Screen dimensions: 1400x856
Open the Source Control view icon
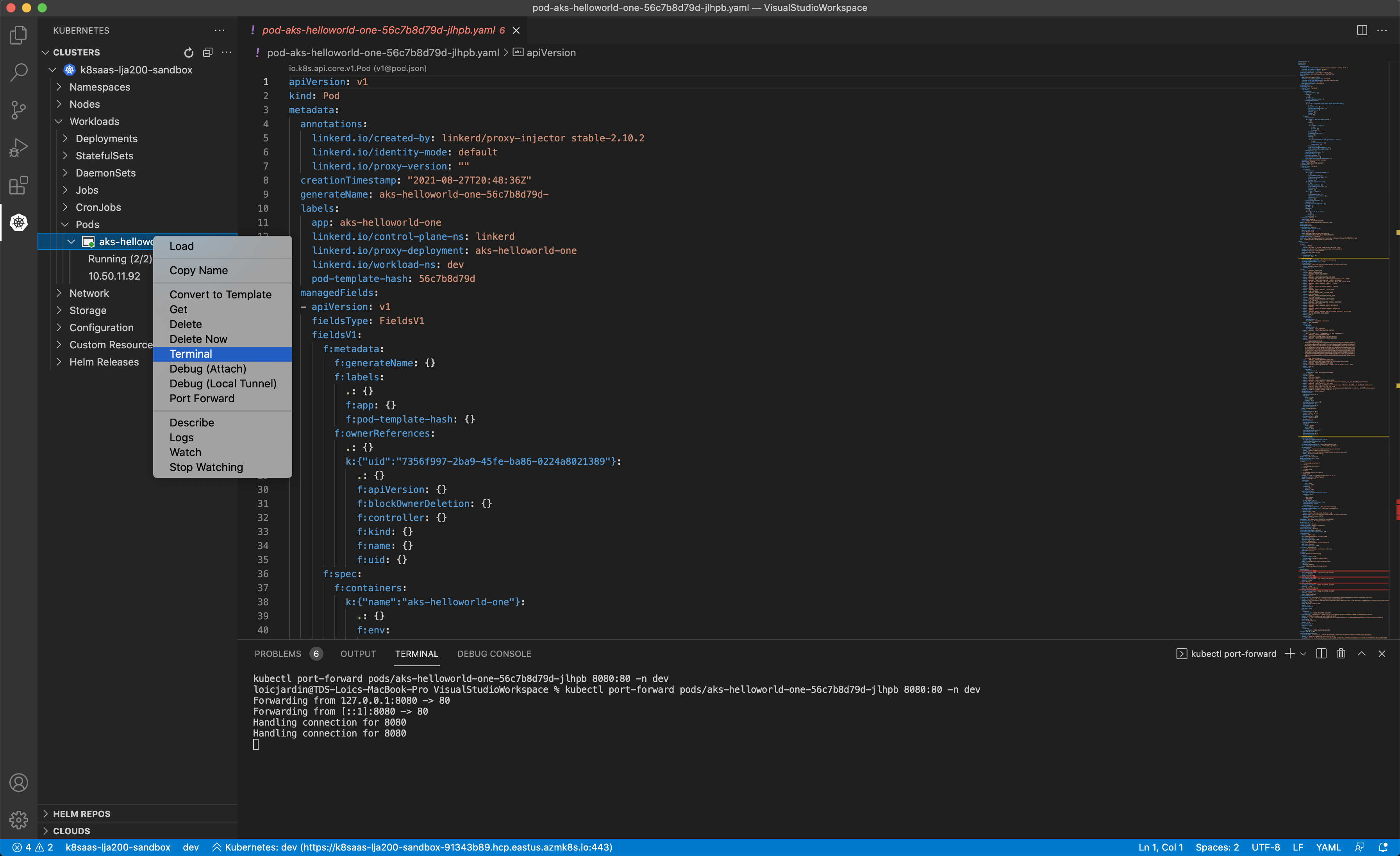coord(19,110)
